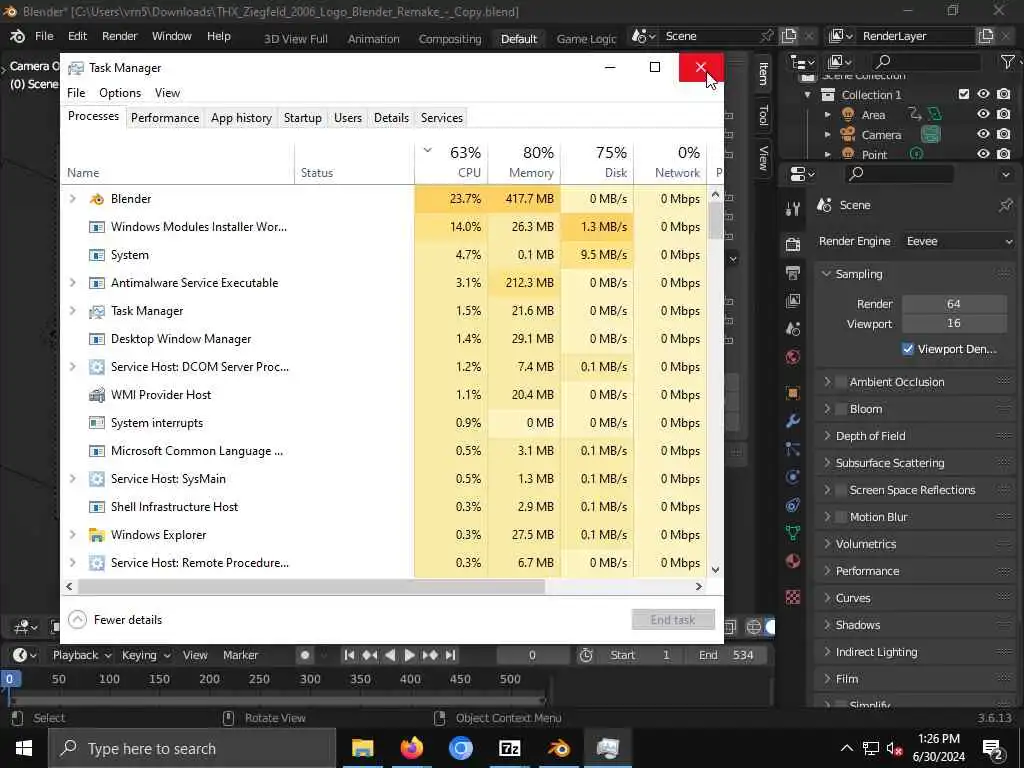Hide Area light in viewport via eye icon

984,114
